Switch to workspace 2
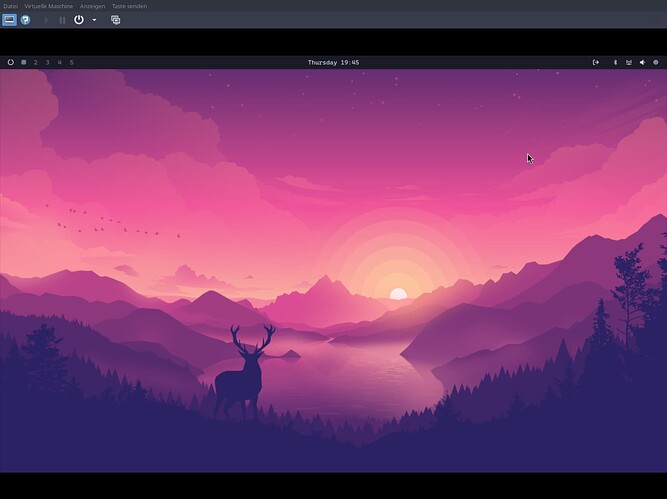 point(36,62)
